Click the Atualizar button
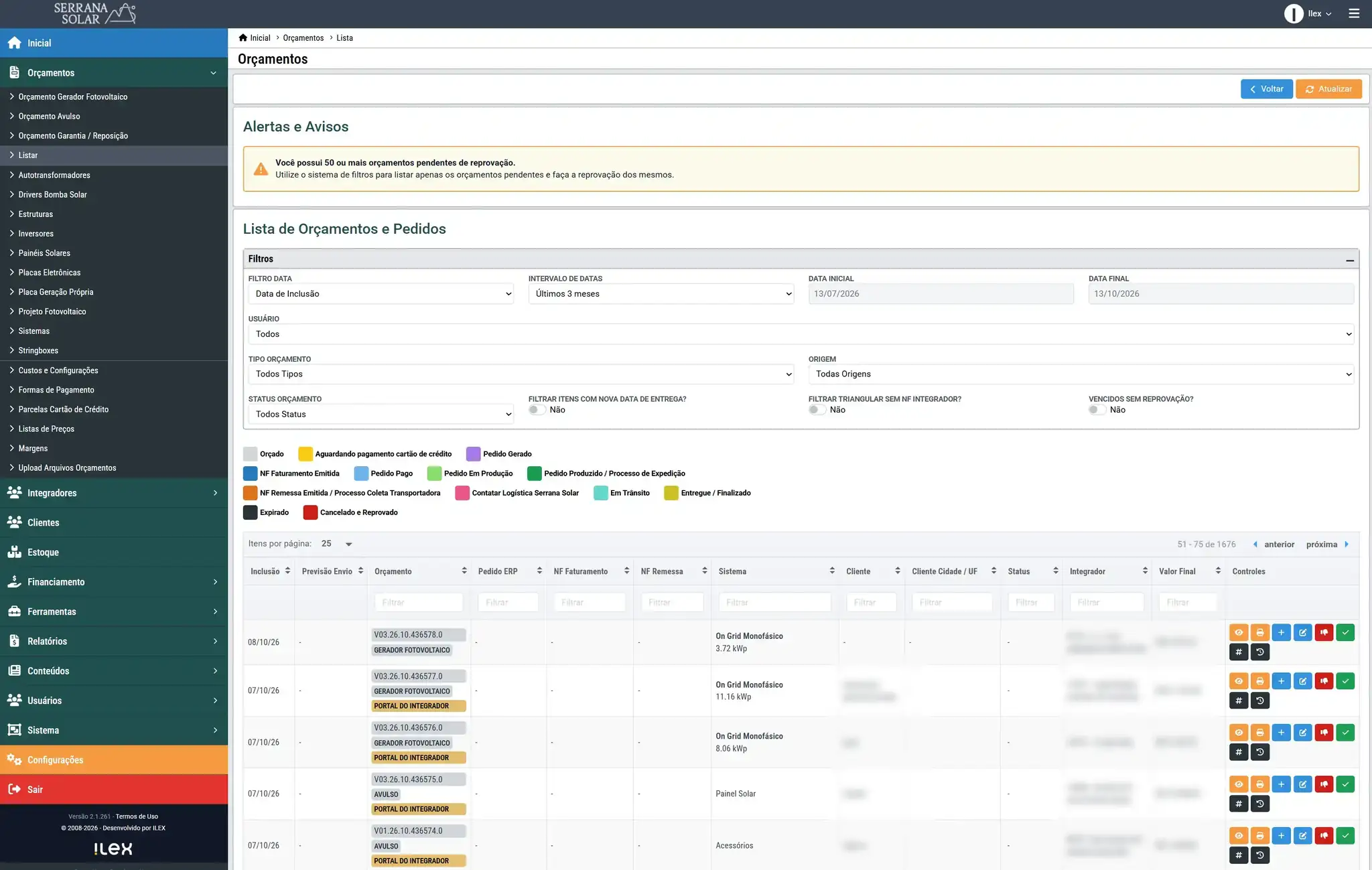The image size is (1372, 870). [1328, 89]
